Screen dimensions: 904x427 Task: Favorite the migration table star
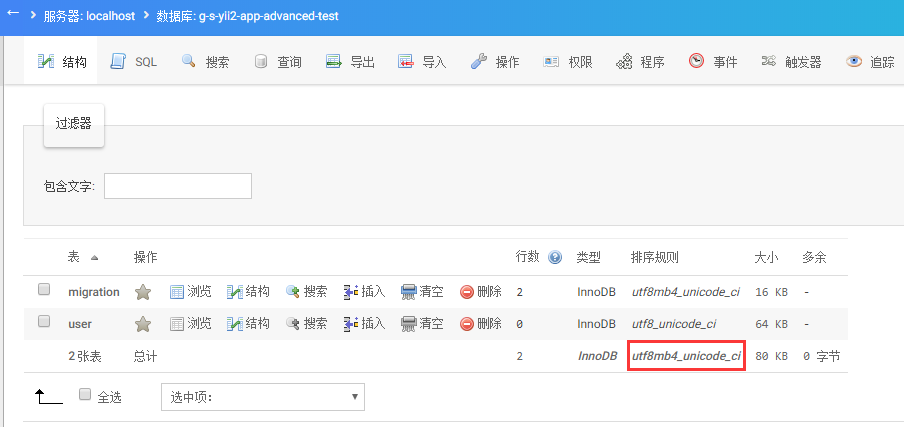pos(143,292)
